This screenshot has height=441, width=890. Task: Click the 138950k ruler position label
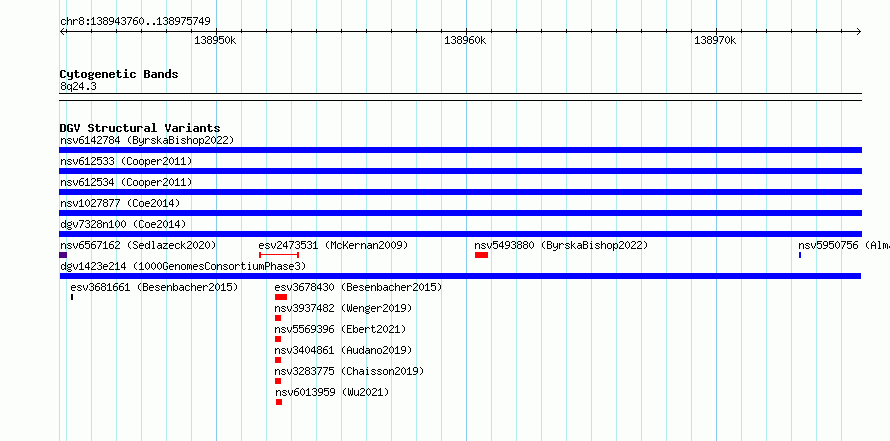click(215, 40)
